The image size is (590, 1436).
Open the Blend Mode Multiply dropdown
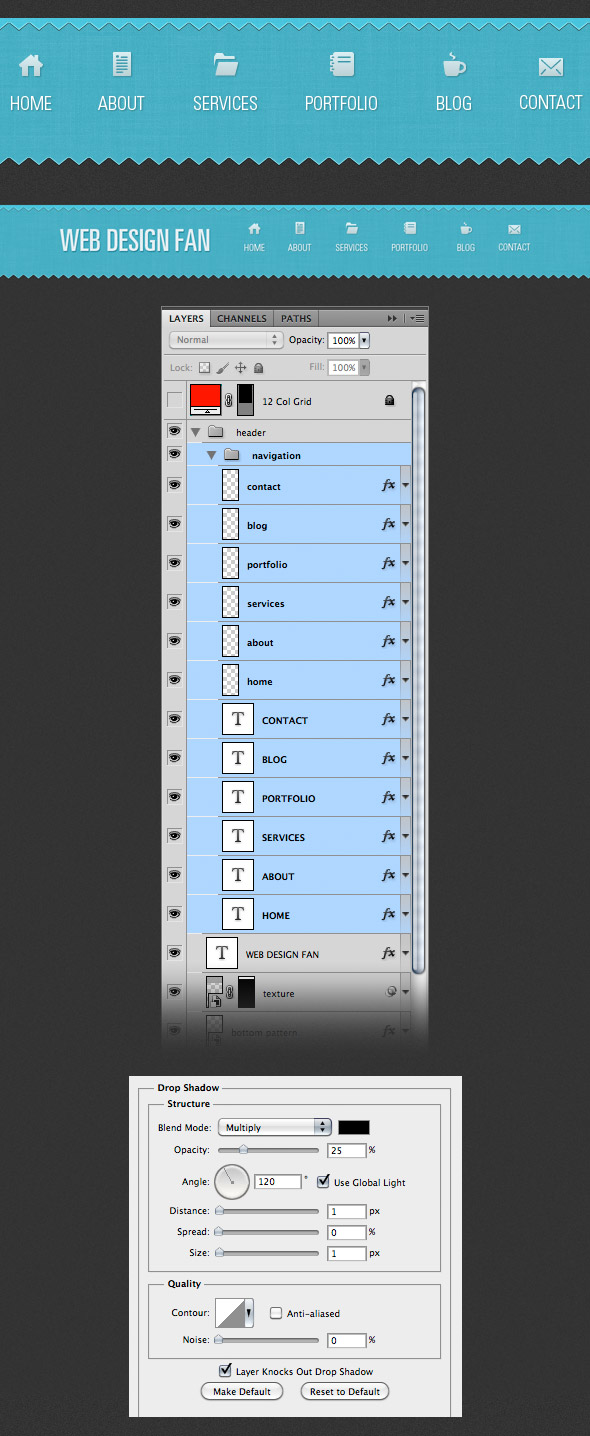click(x=274, y=1127)
